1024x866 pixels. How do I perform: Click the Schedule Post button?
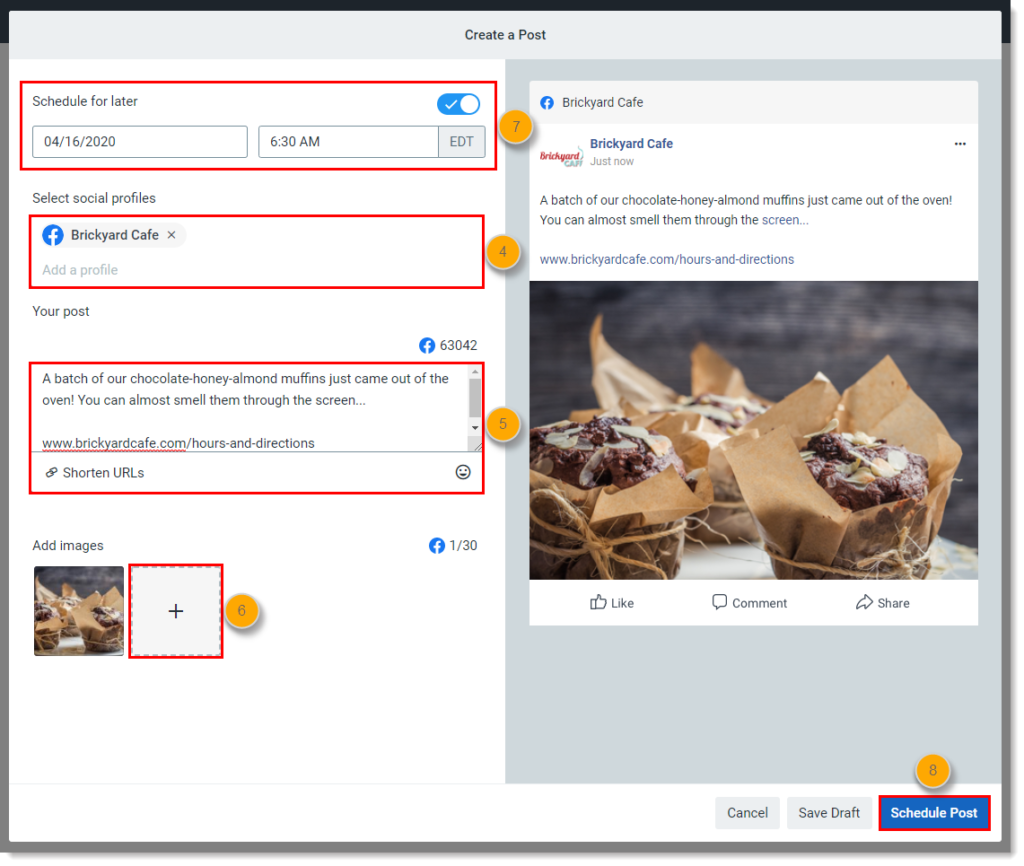pyautogui.click(x=933, y=813)
